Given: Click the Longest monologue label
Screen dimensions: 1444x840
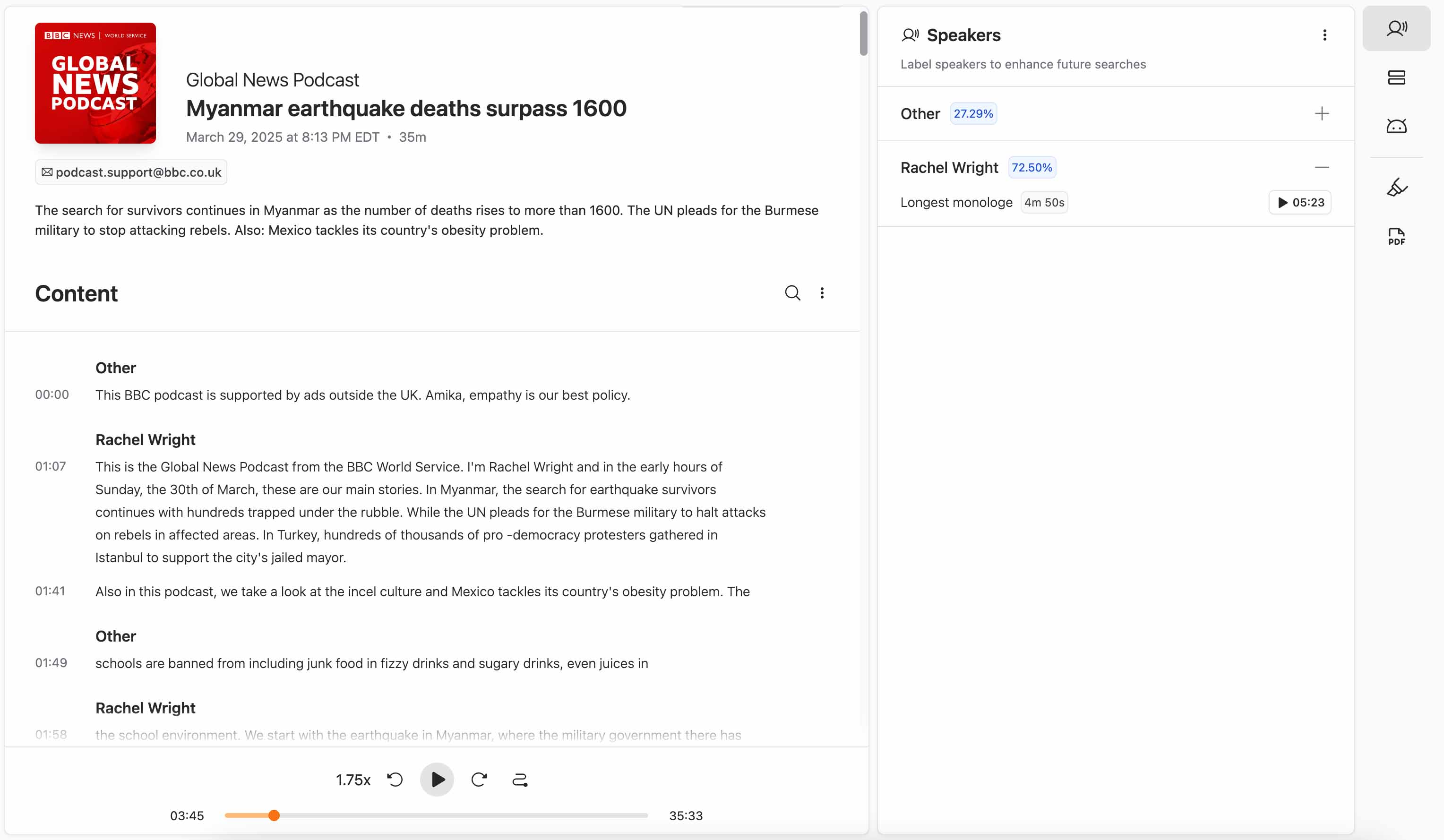Looking at the screenshot, I should 956,202.
